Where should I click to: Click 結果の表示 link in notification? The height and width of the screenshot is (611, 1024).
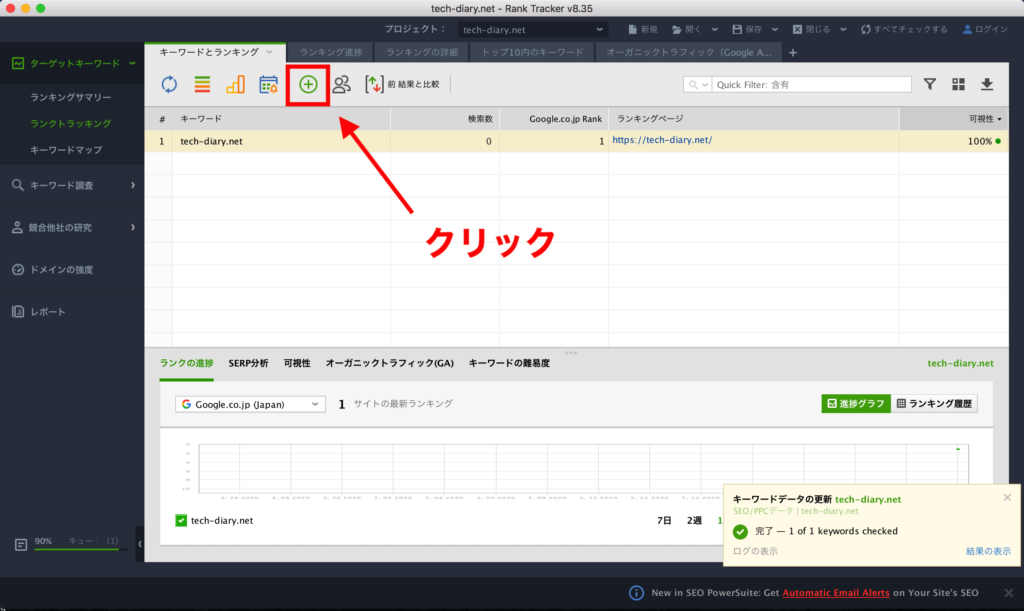click(x=988, y=551)
